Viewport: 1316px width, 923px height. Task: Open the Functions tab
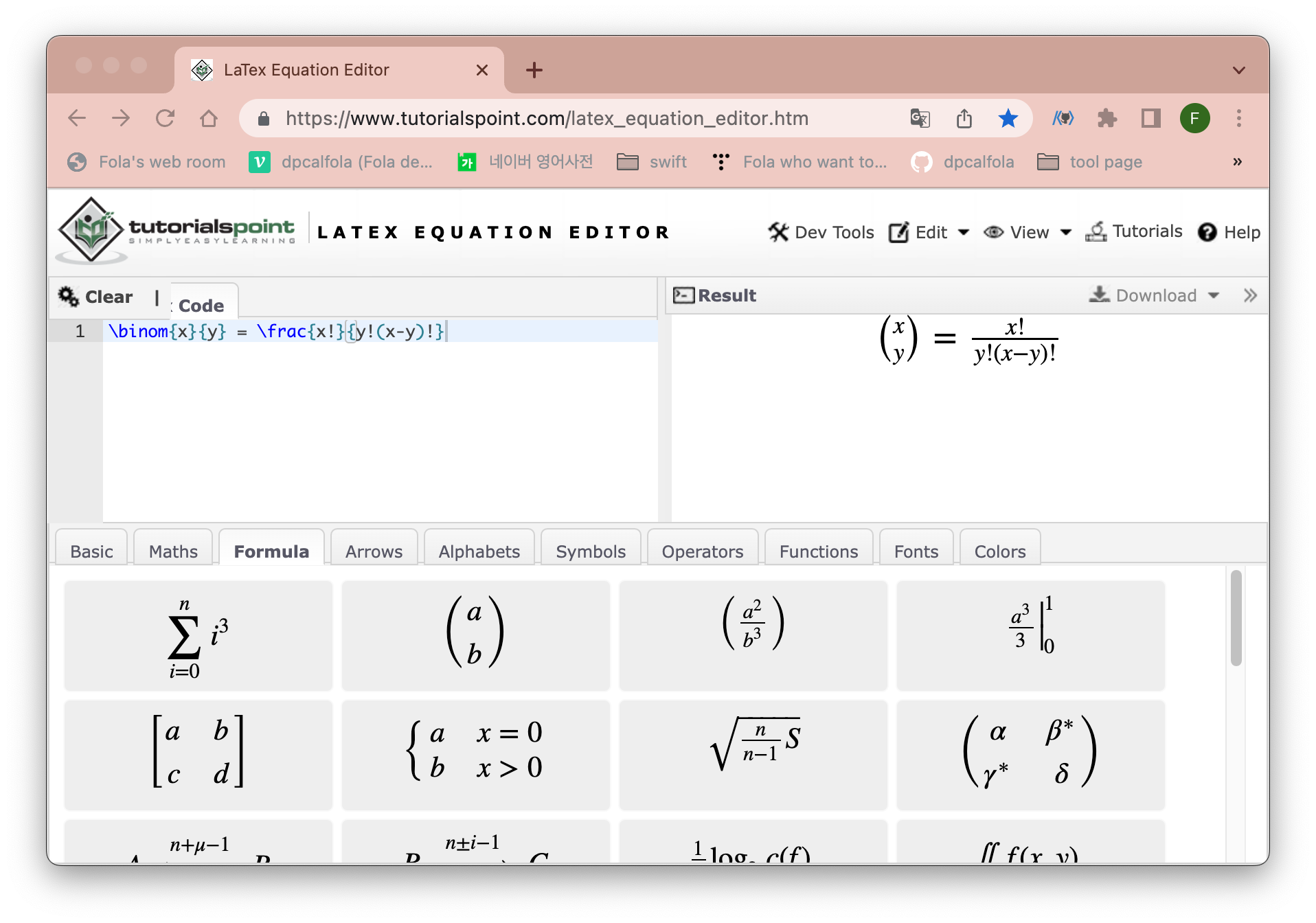pyautogui.click(x=818, y=550)
